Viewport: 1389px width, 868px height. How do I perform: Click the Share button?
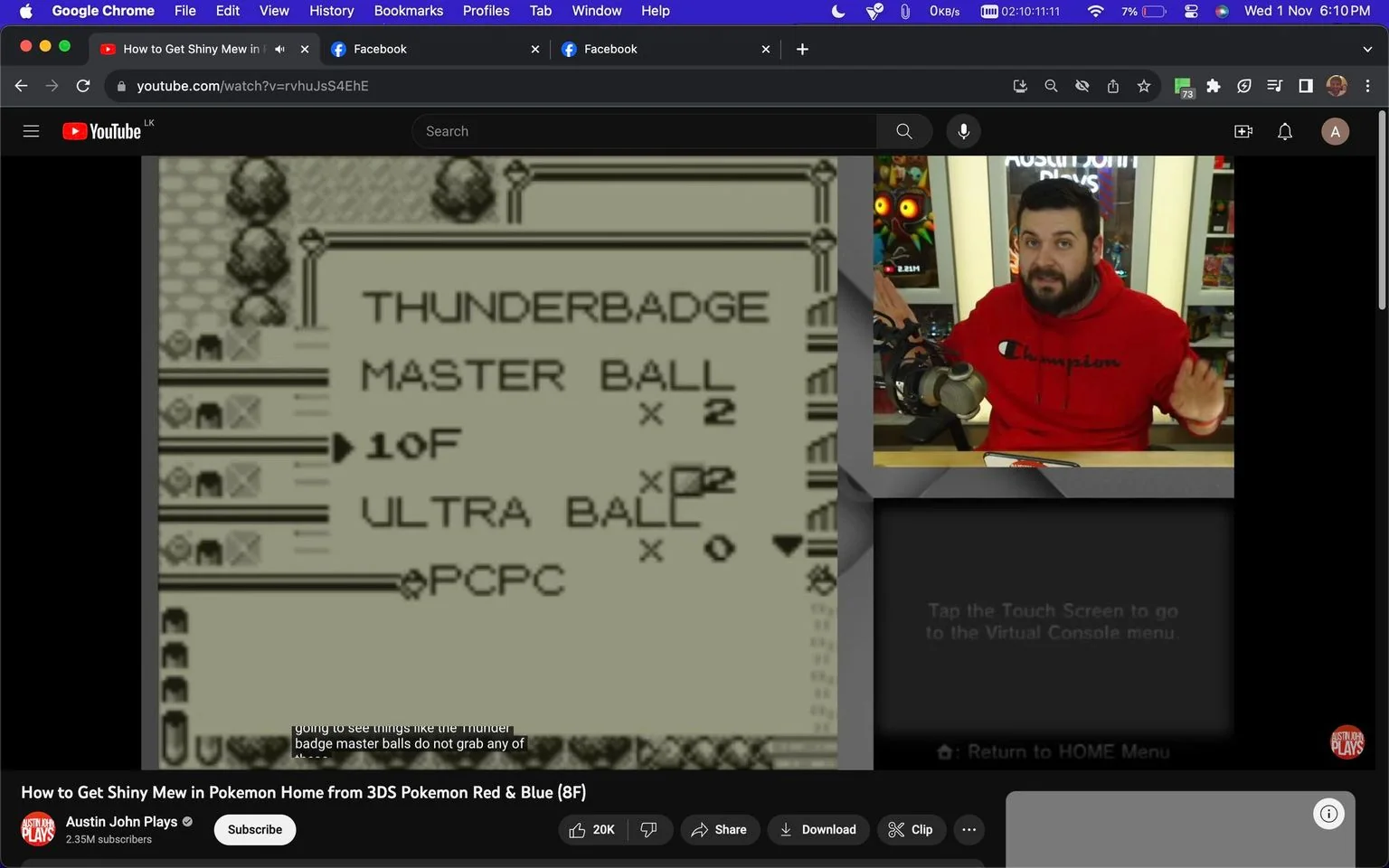click(719, 830)
